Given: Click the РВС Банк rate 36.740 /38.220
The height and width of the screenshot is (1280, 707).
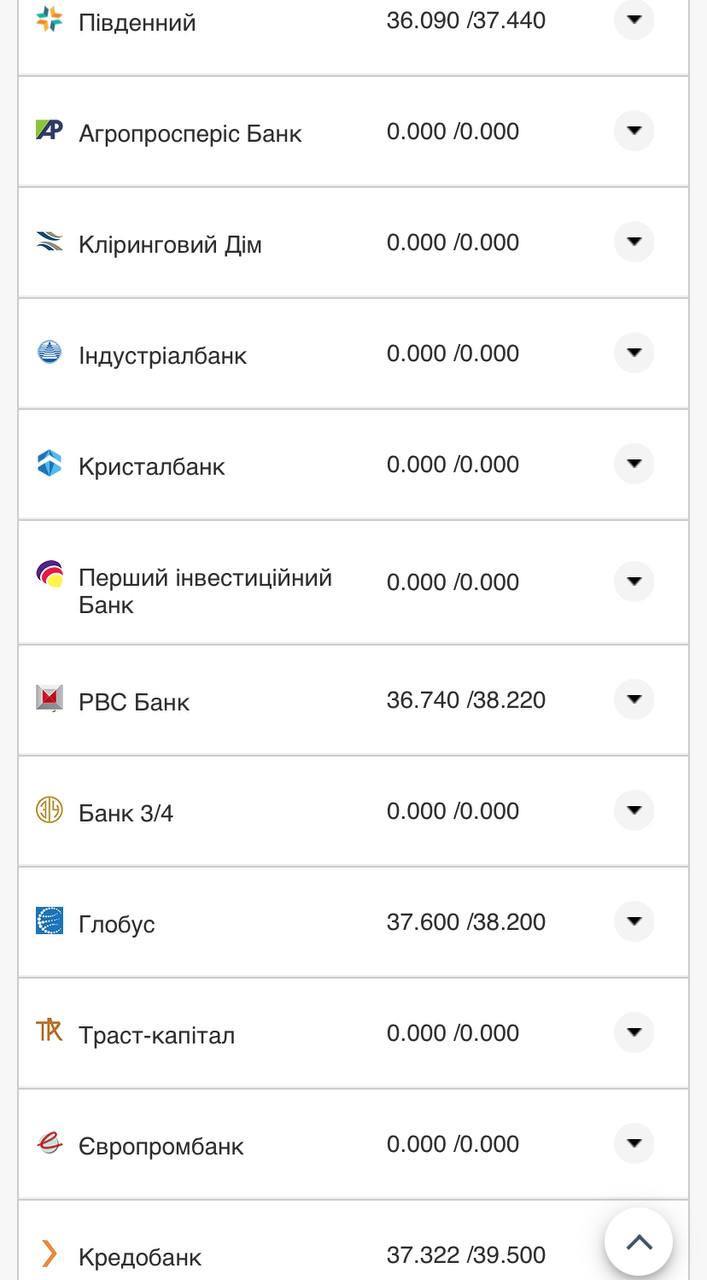Looking at the screenshot, I should pos(466,700).
